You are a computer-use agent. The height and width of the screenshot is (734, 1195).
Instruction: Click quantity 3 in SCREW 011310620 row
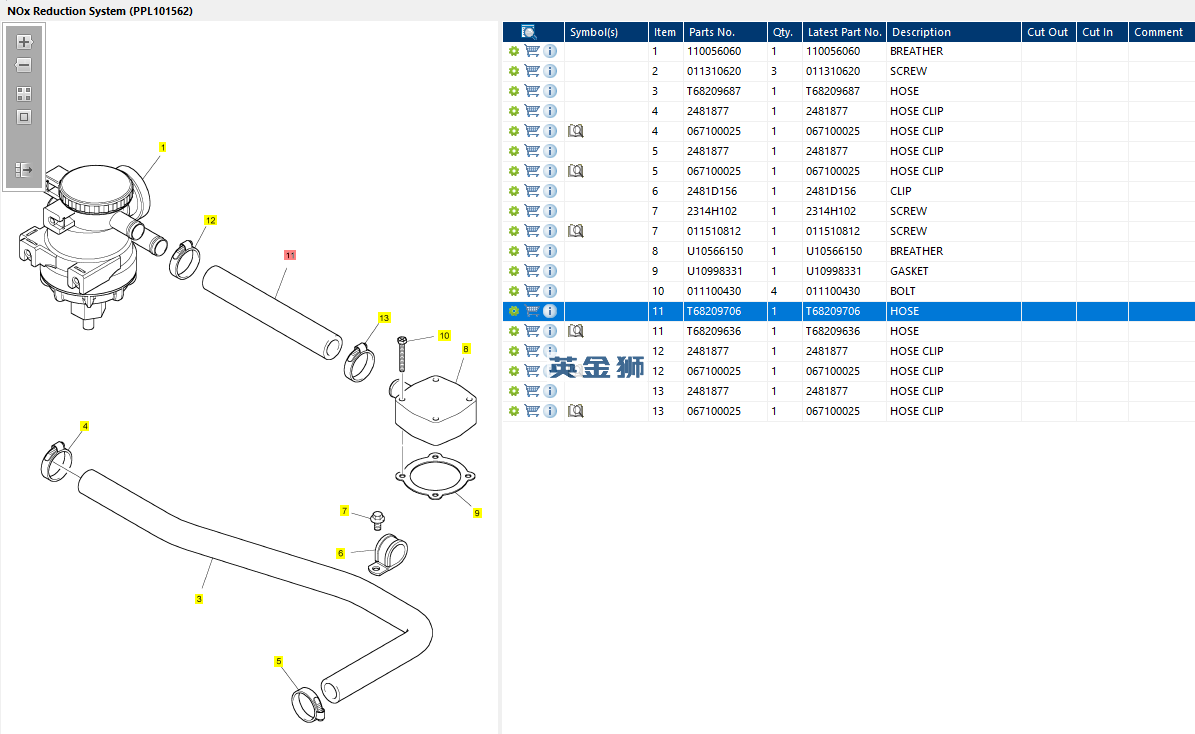774,71
